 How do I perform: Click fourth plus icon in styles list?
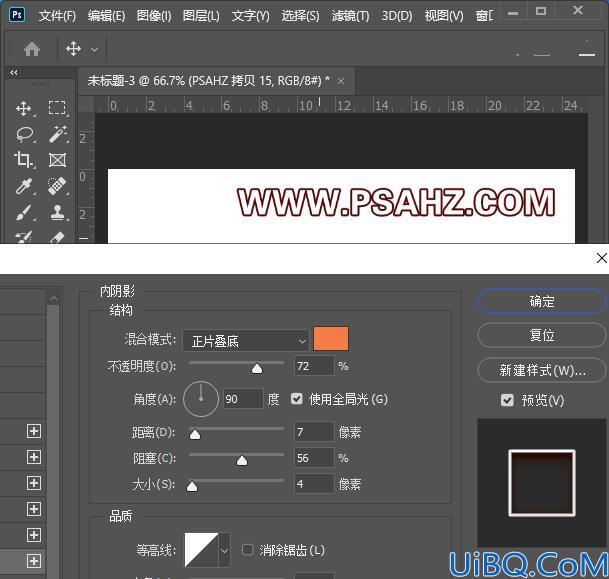point(34,509)
